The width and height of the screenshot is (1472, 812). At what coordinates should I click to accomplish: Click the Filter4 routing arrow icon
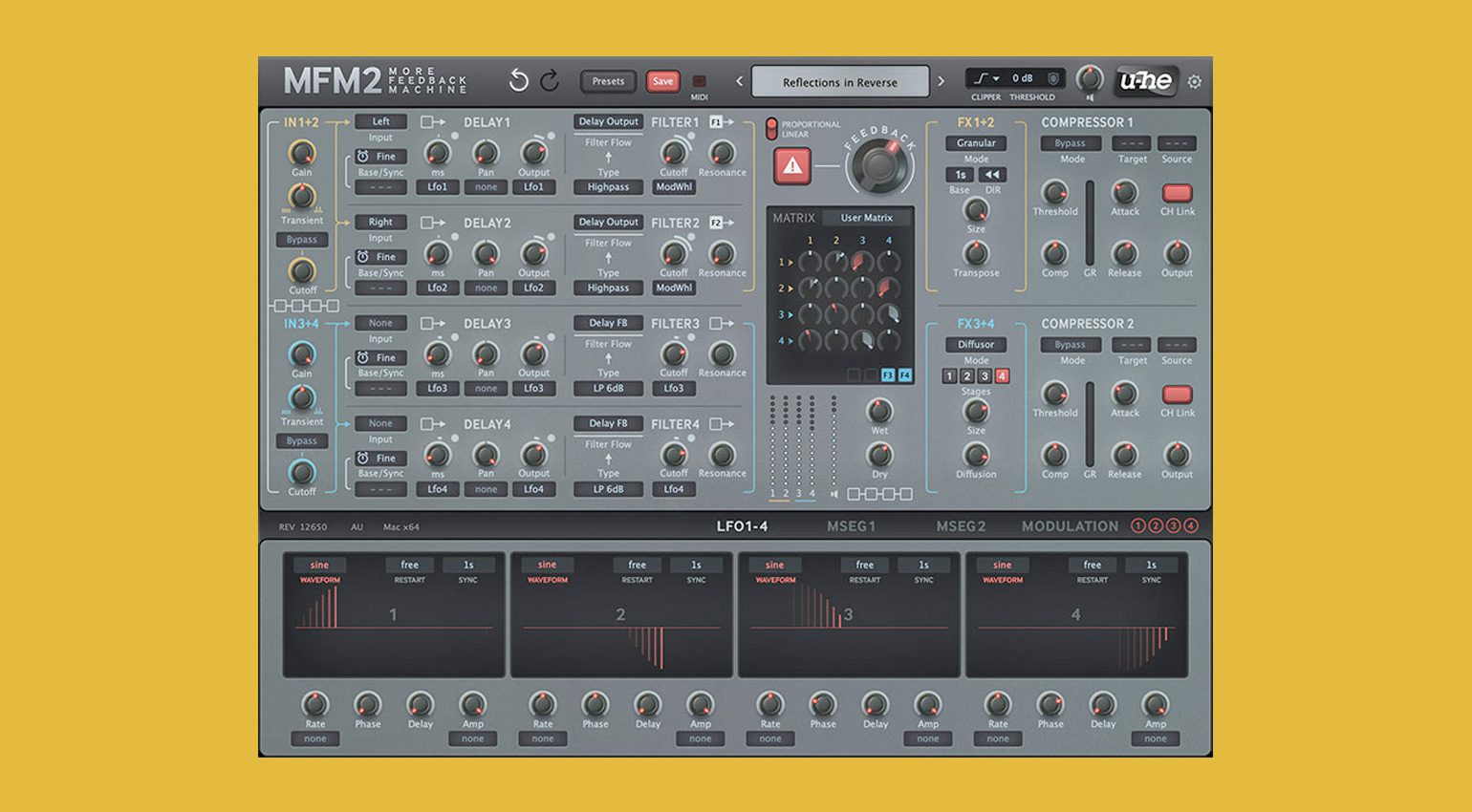(x=722, y=423)
